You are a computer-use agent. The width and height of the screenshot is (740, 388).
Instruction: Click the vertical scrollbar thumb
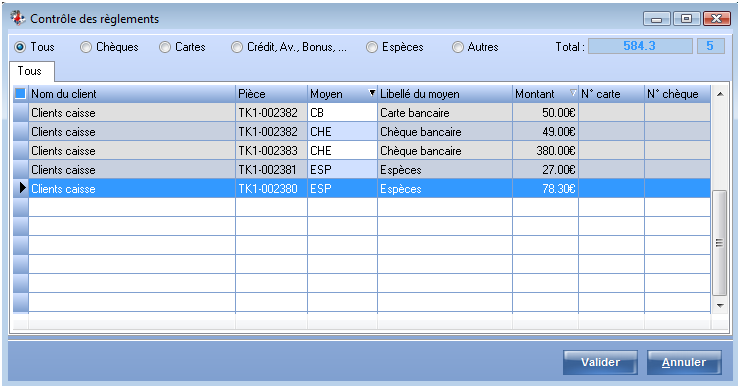pyautogui.click(x=720, y=243)
